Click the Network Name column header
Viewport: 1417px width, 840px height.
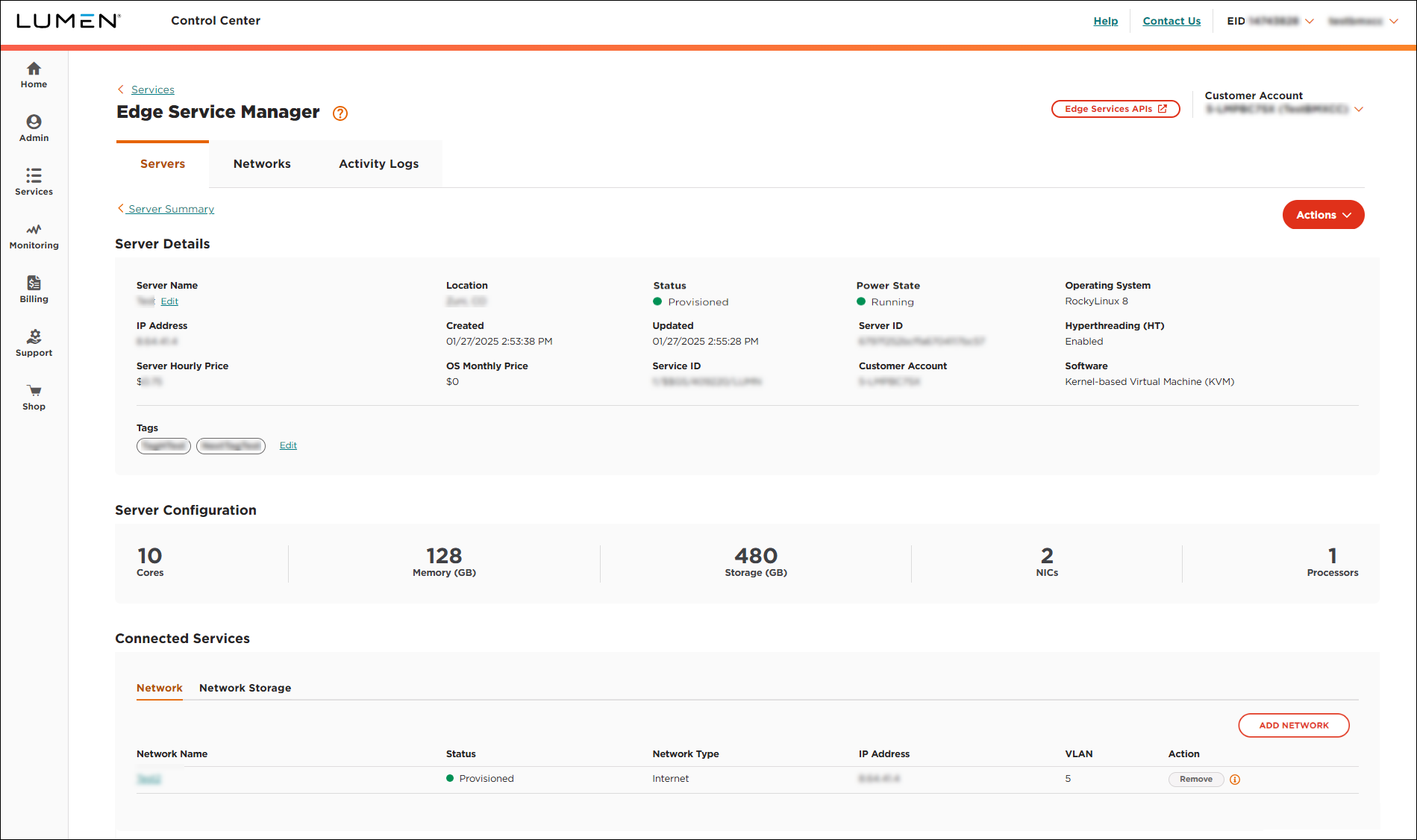tap(172, 754)
